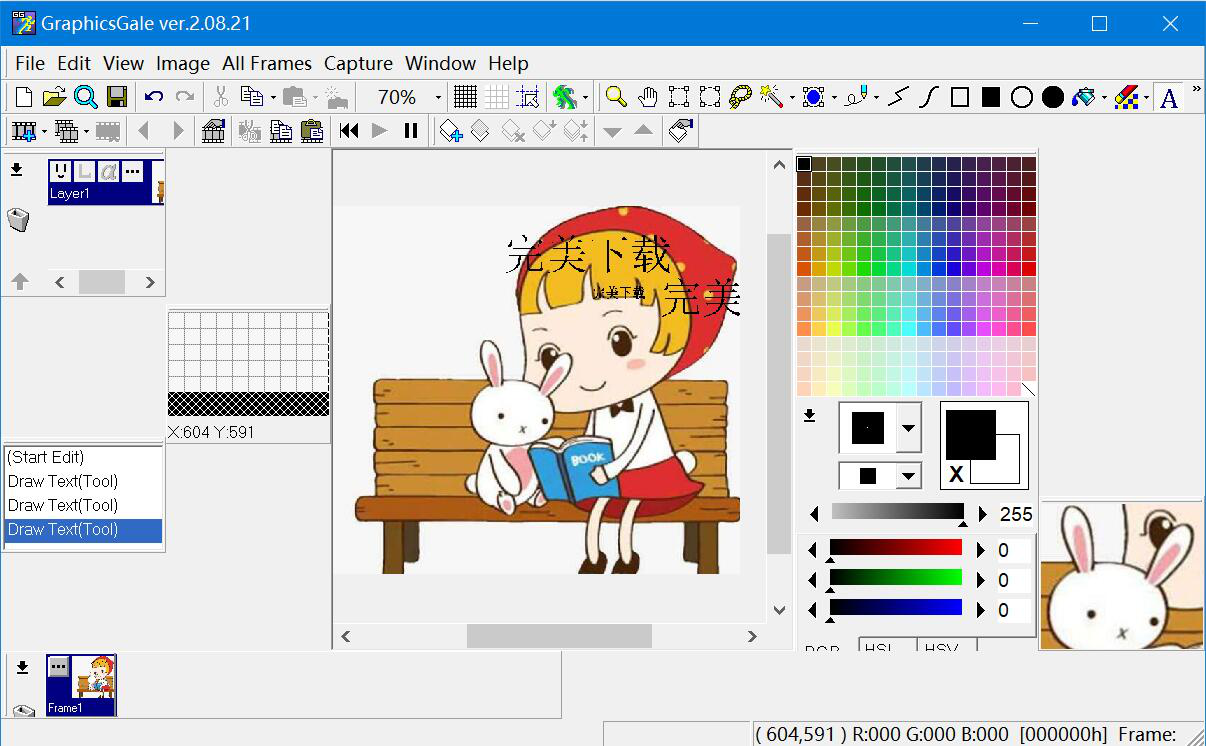Click the Save floppy disk icon
Image resolution: width=1206 pixels, height=746 pixels.
point(117,97)
